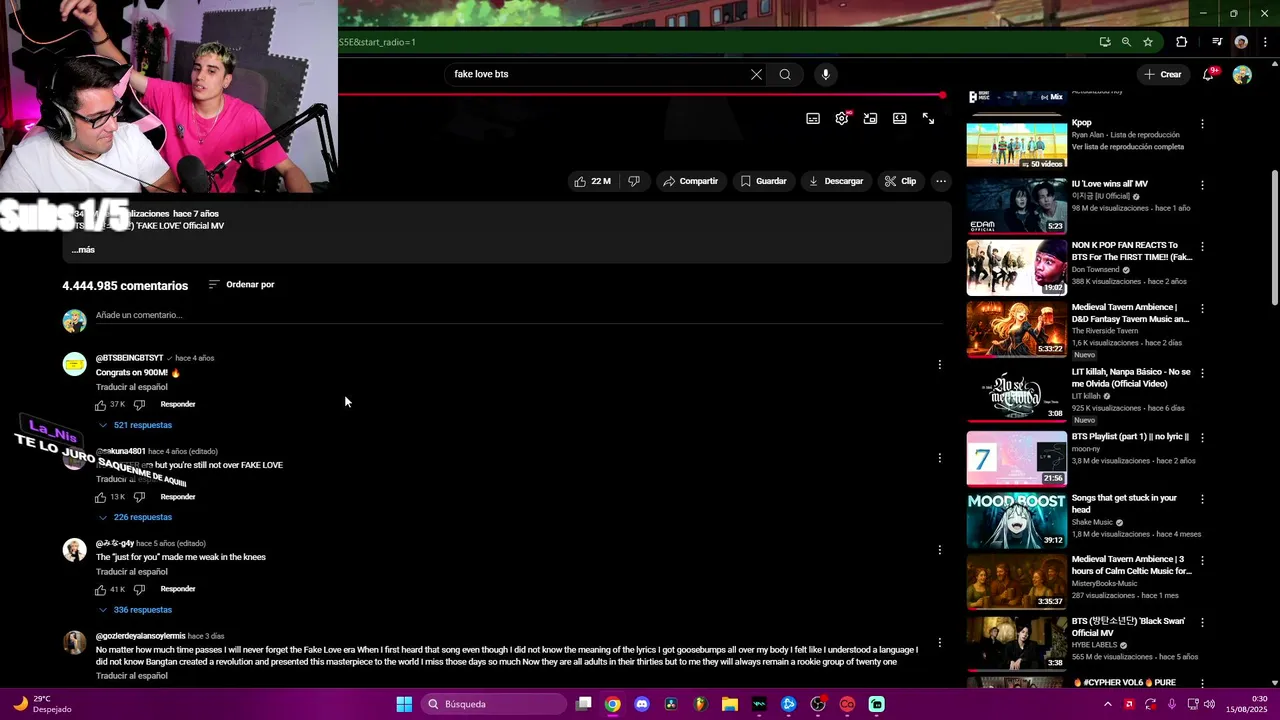1280x720 pixels.
Task: Expand 226 respuestas
Action: pyautogui.click(x=135, y=517)
